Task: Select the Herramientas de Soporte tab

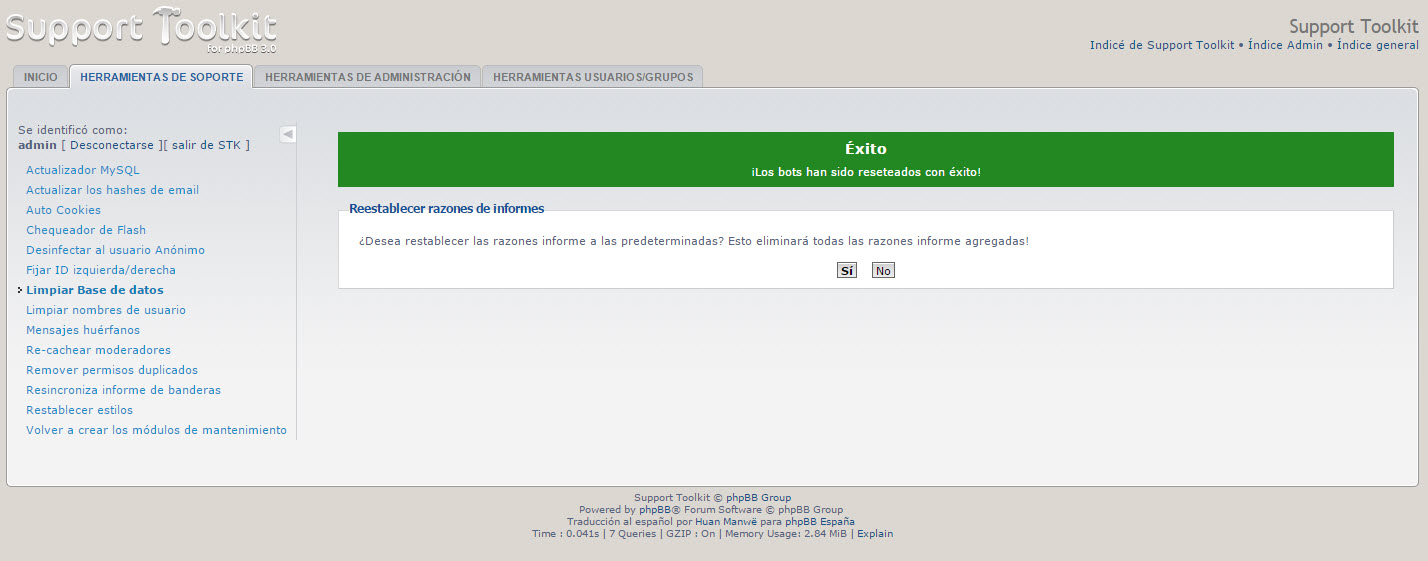Action: click(x=161, y=77)
